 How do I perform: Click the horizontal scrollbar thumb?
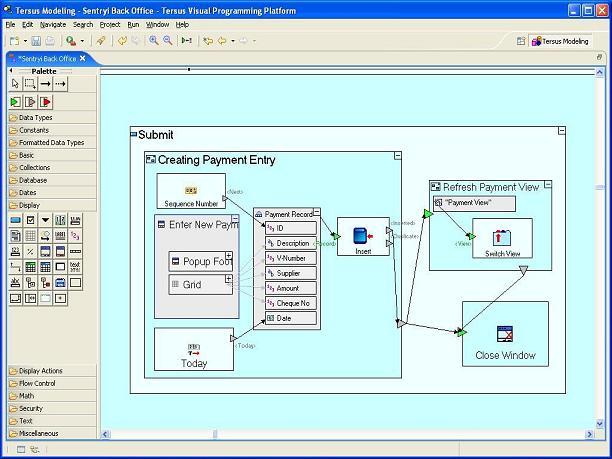(x=215, y=434)
